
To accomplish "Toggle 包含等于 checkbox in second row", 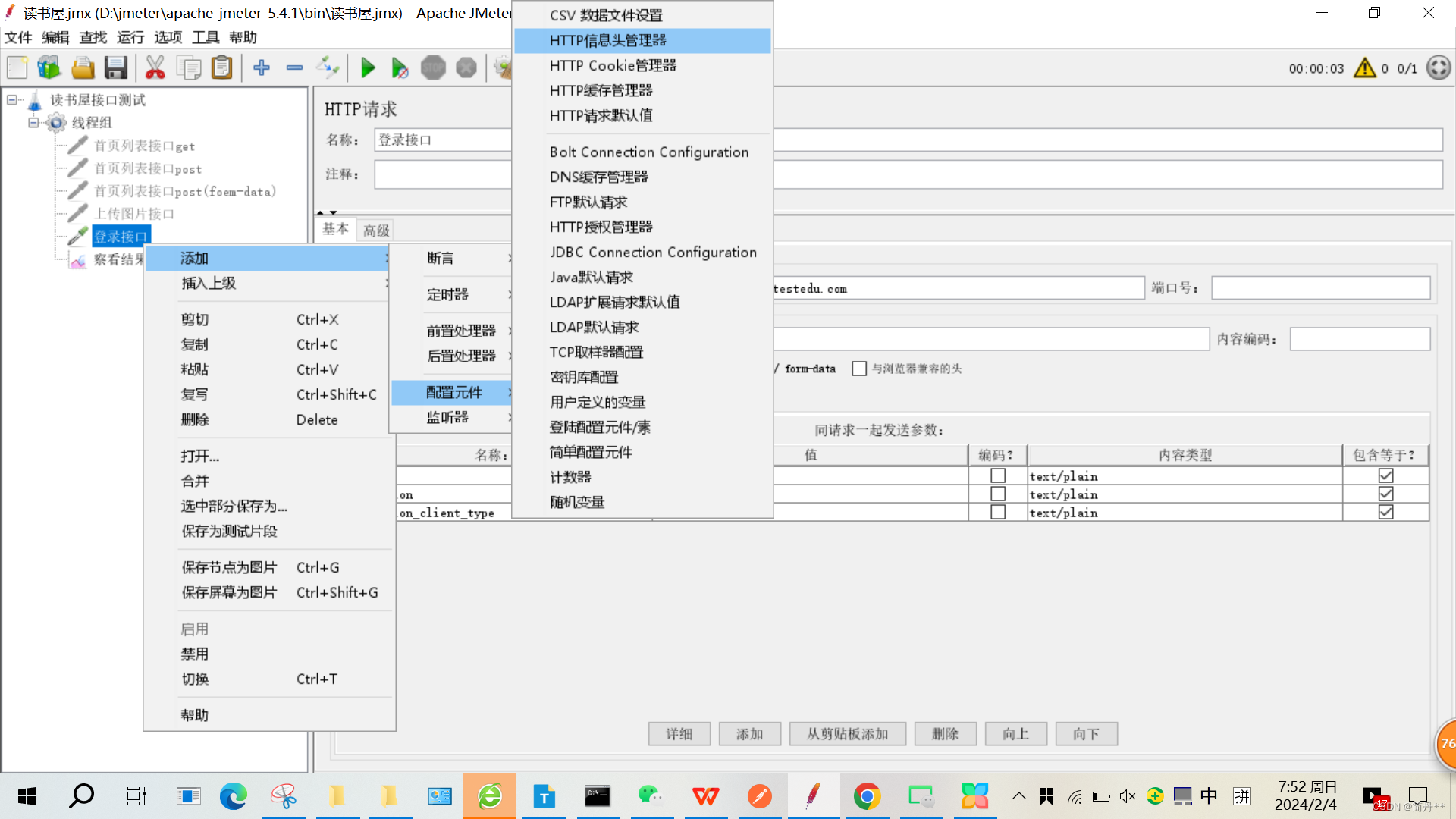I will [1386, 494].
